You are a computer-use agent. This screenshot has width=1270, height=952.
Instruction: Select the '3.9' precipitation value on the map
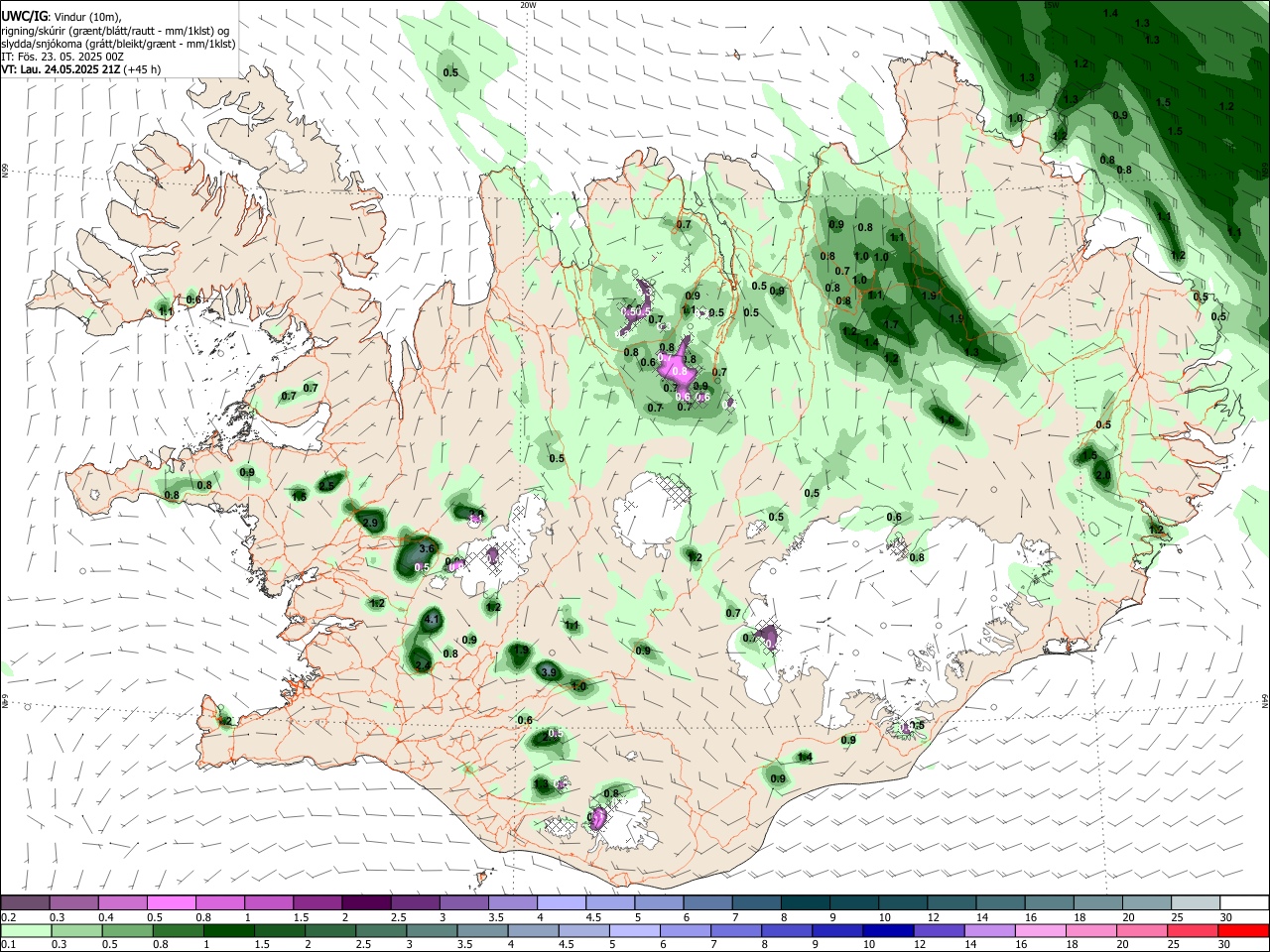[549, 672]
